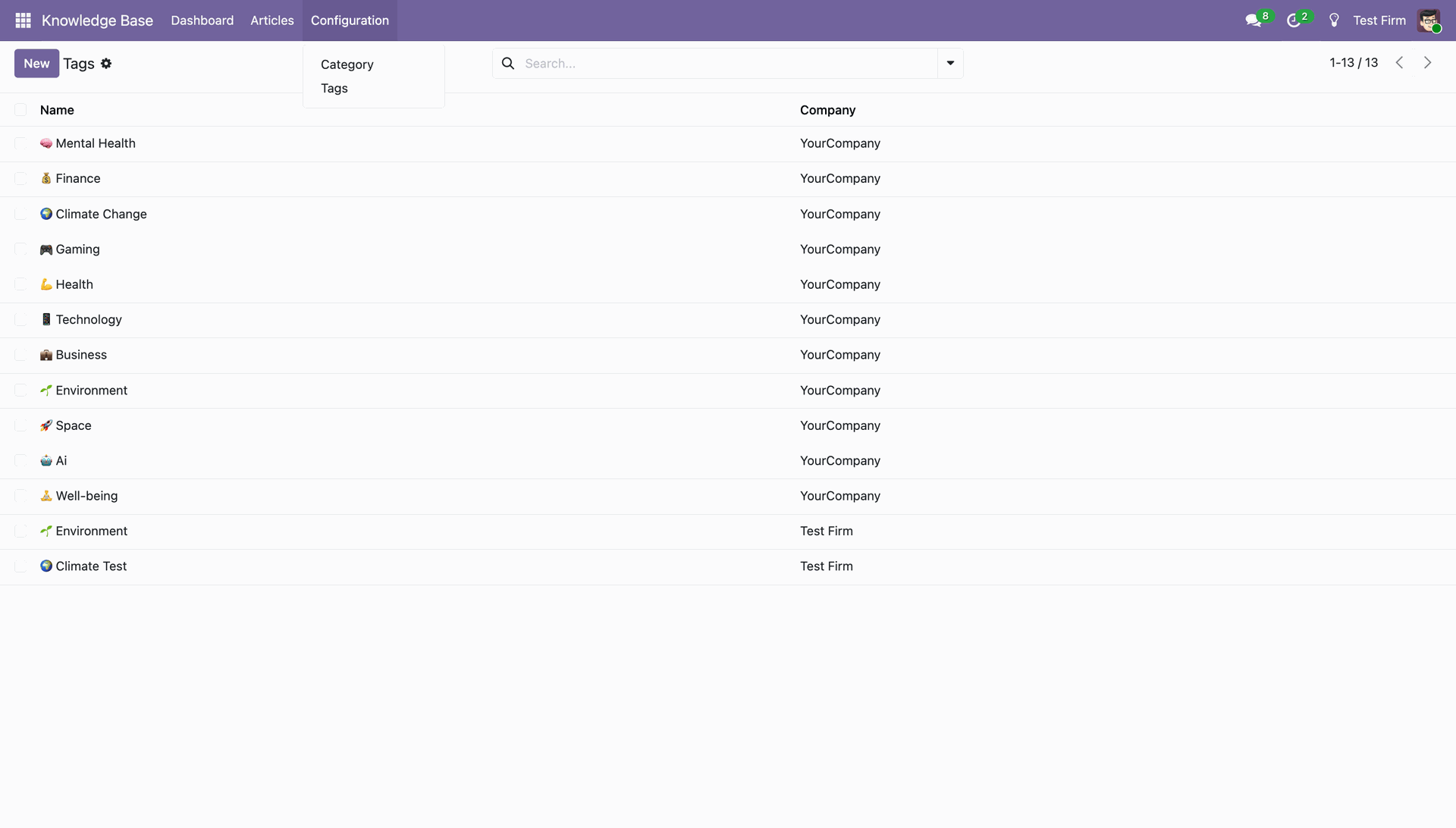The height and width of the screenshot is (828, 1456).
Task: Expand the search filter dropdown arrow
Action: pyautogui.click(x=950, y=64)
